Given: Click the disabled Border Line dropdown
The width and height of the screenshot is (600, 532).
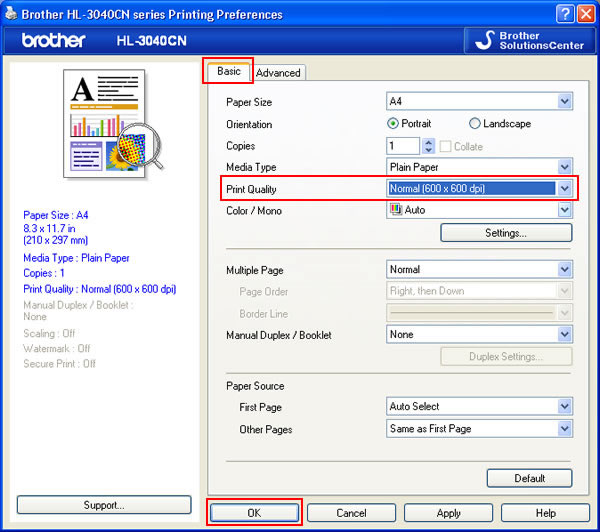Looking at the screenshot, I should [x=479, y=313].
